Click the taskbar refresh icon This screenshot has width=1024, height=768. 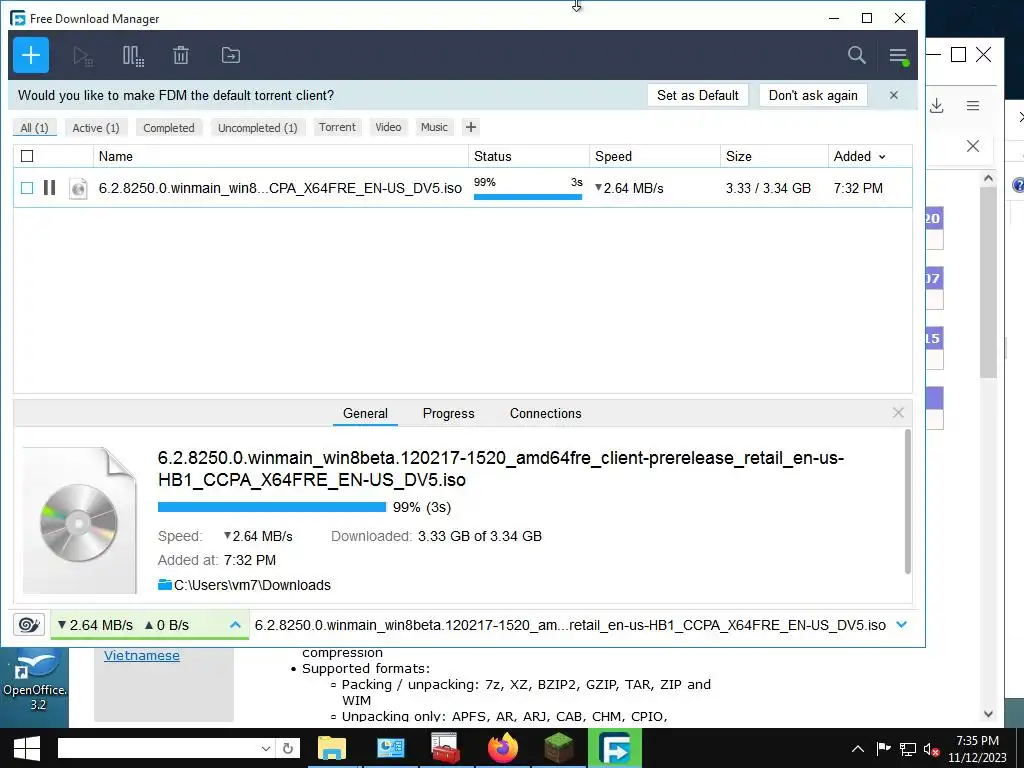tap(287, 748)
